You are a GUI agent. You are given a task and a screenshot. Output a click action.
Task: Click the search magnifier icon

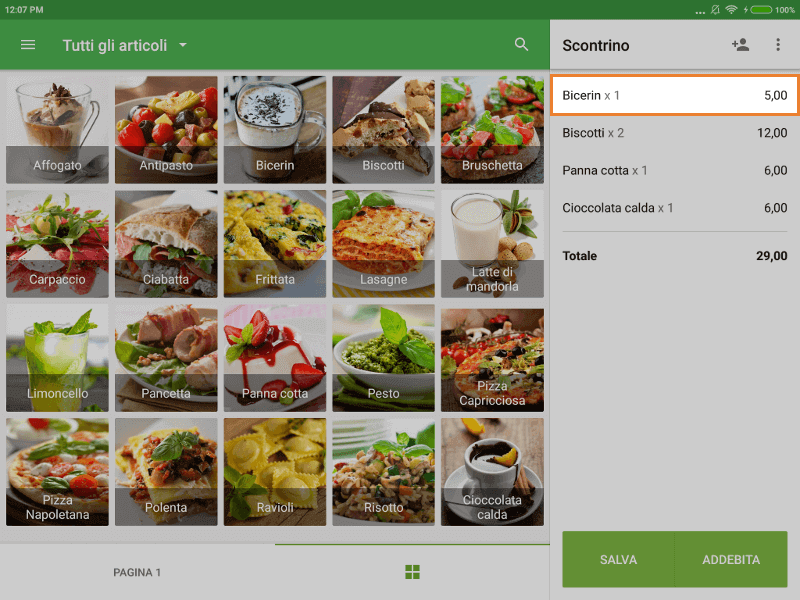coord(521,45)
